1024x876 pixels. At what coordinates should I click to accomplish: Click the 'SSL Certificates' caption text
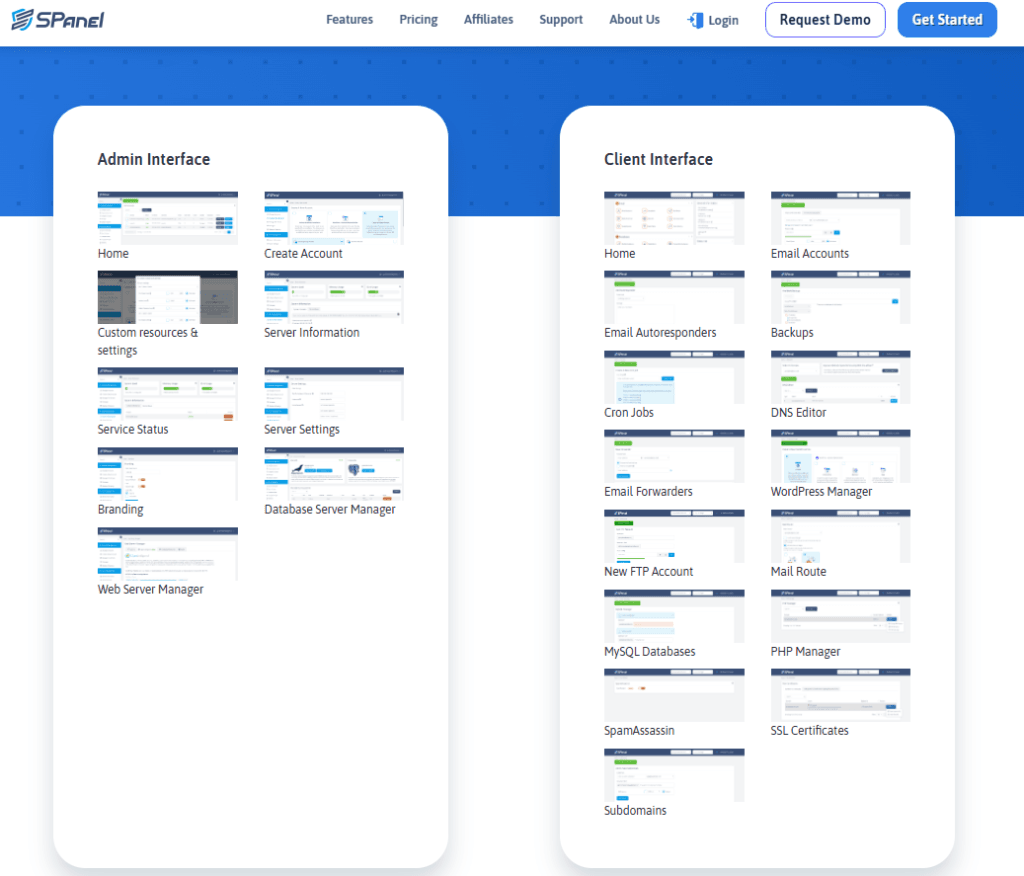pos(809,730)
